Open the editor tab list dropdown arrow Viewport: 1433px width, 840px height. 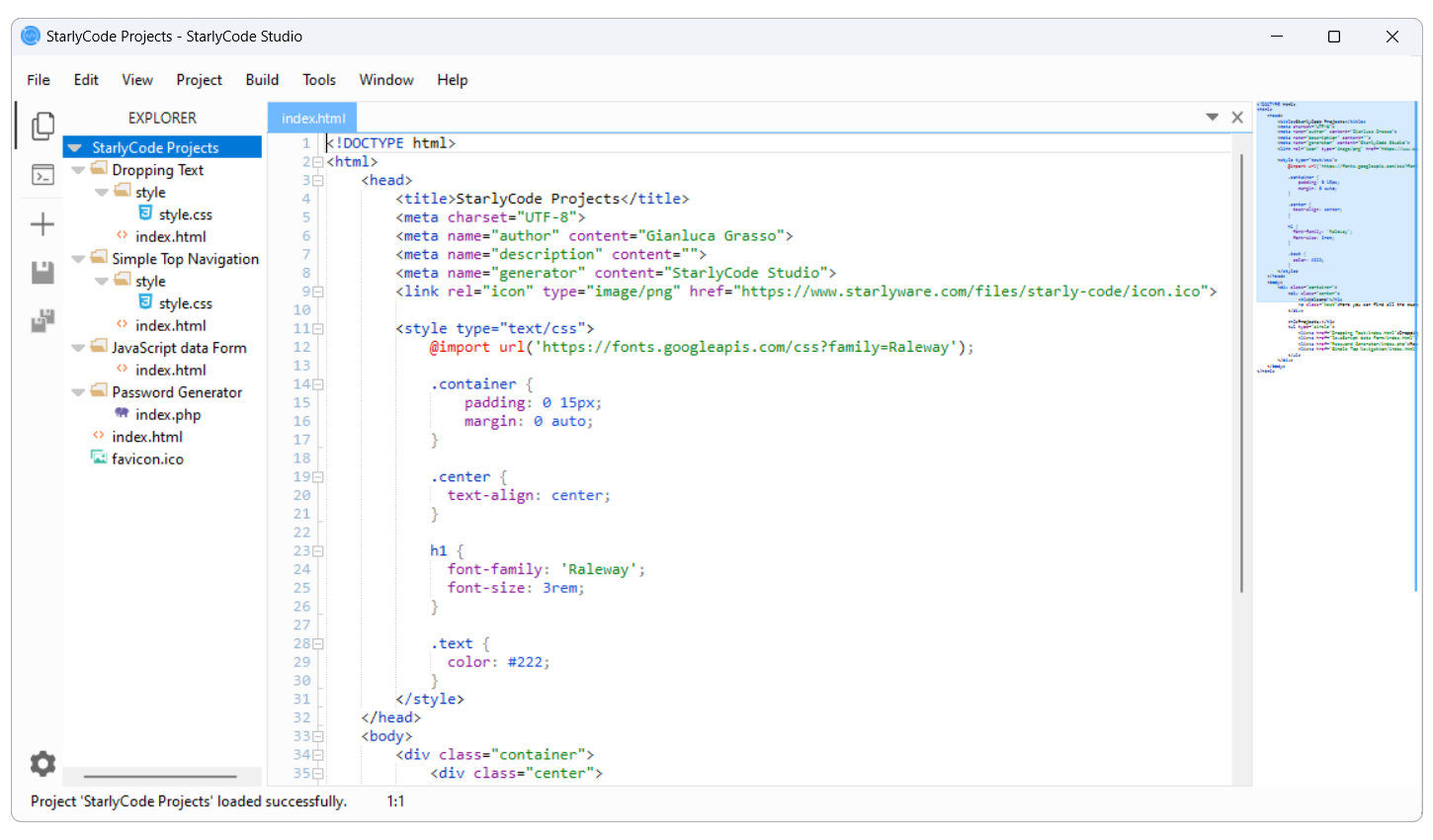coord(1212,117)
